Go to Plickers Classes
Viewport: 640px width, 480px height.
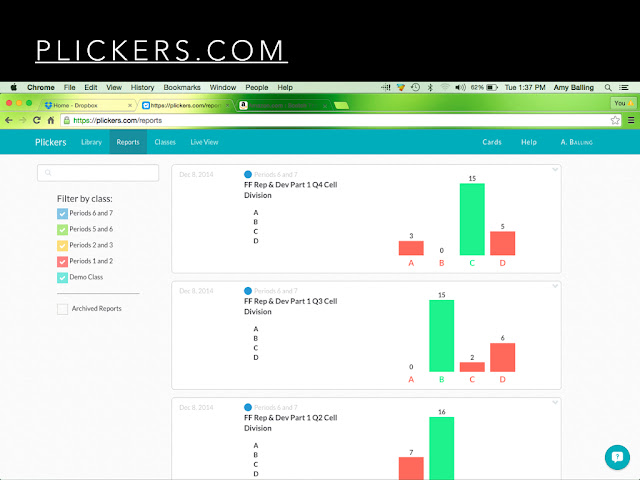click(165, 142)
